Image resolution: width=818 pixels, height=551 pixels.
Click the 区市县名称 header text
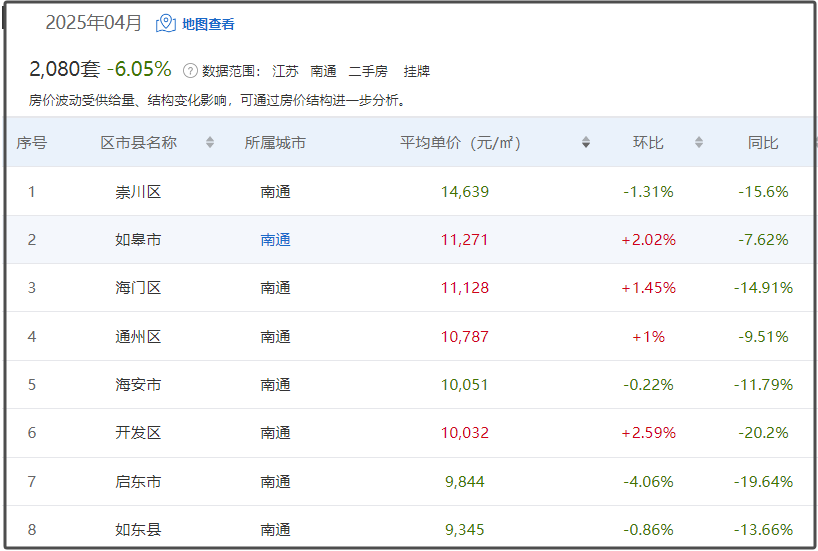[x=139, y=142]
